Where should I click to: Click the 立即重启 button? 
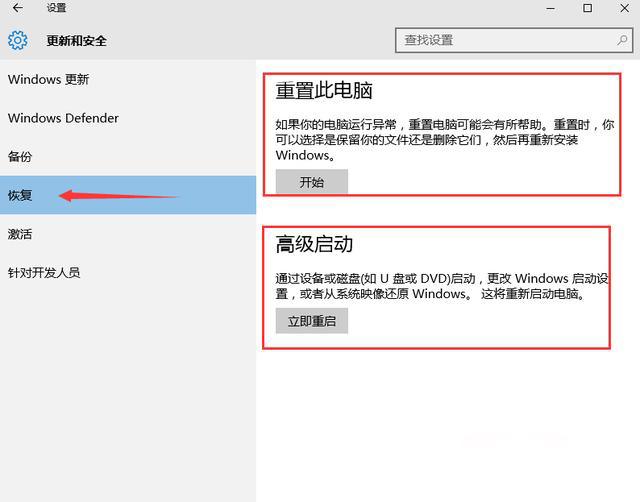pyautogui.click(x=311, y=321)
